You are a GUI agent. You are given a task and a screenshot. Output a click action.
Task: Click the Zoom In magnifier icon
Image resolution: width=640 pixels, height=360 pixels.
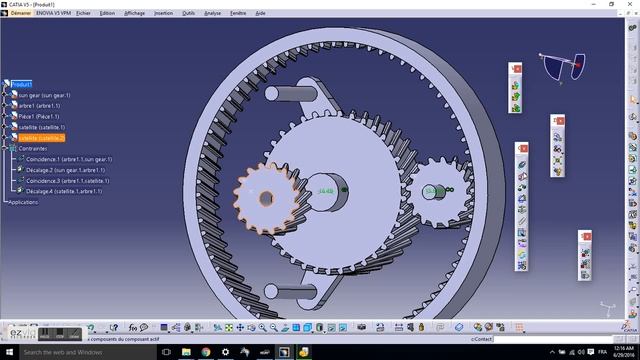tap(262, 327)
